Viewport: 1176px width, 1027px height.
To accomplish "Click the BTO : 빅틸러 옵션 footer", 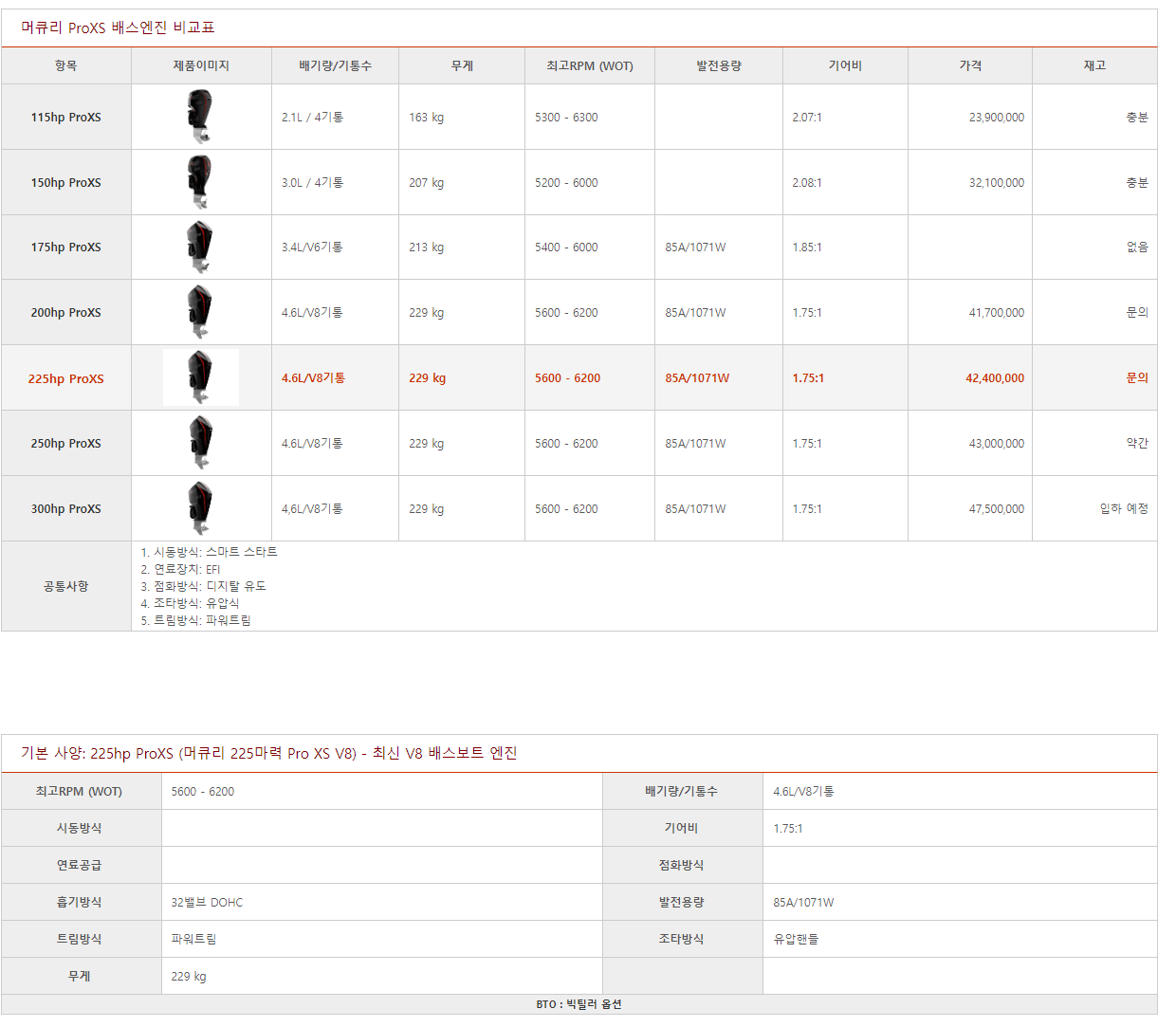I will (579, 1004).
